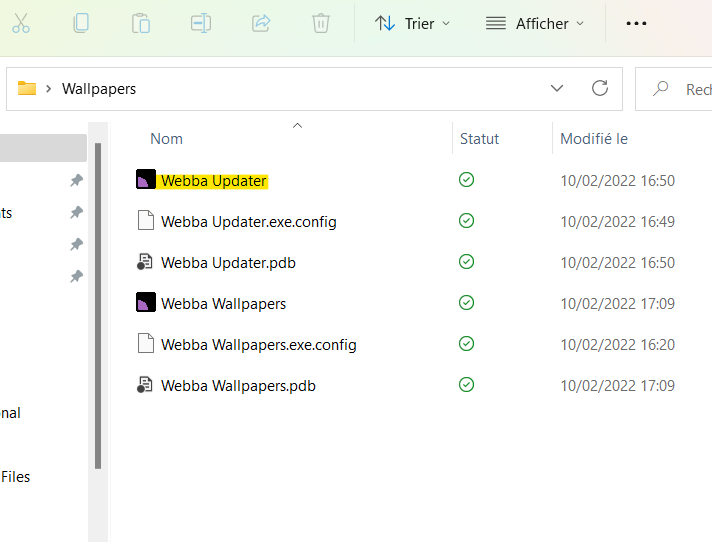Select the Webba Updater.pdb file

point(228,263)
